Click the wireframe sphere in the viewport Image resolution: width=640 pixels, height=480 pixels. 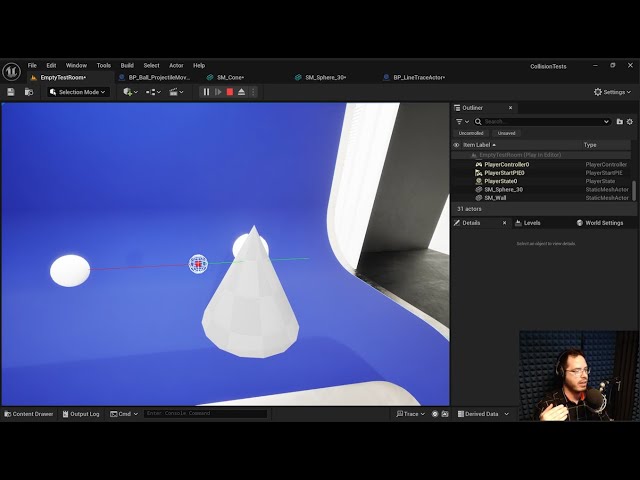tap(198, 264)
